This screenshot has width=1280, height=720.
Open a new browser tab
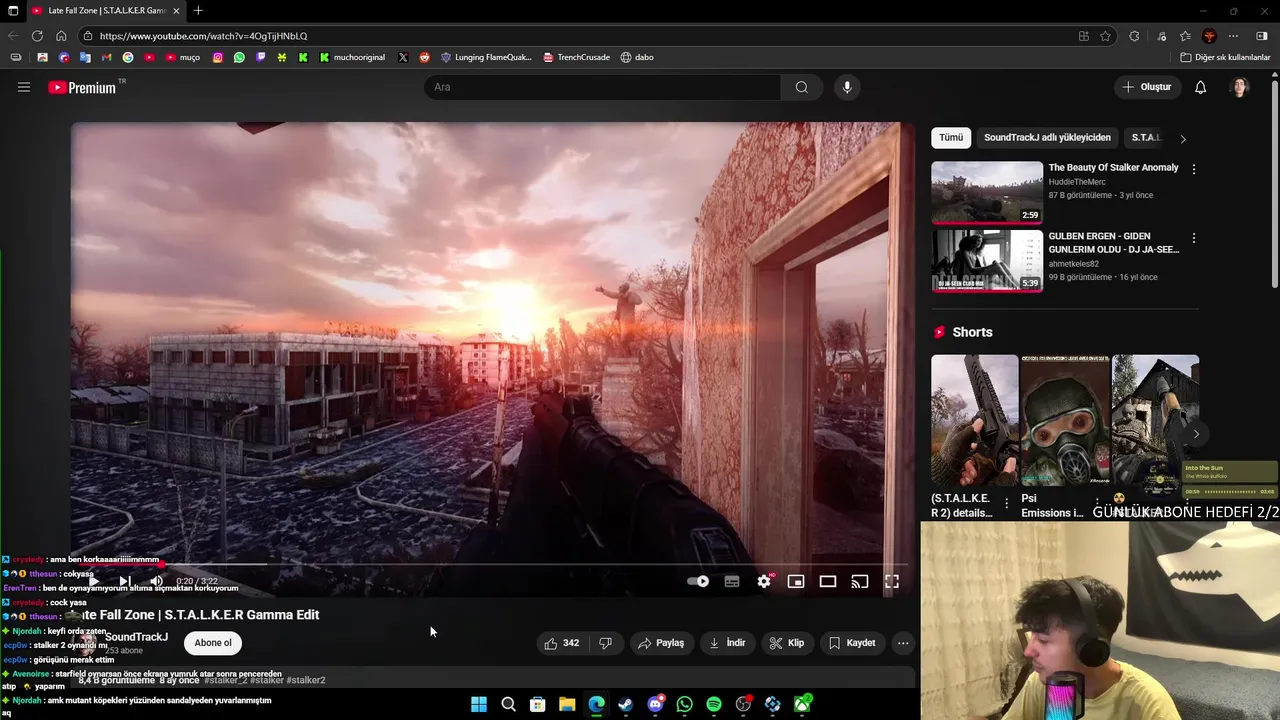pos(198,11)
